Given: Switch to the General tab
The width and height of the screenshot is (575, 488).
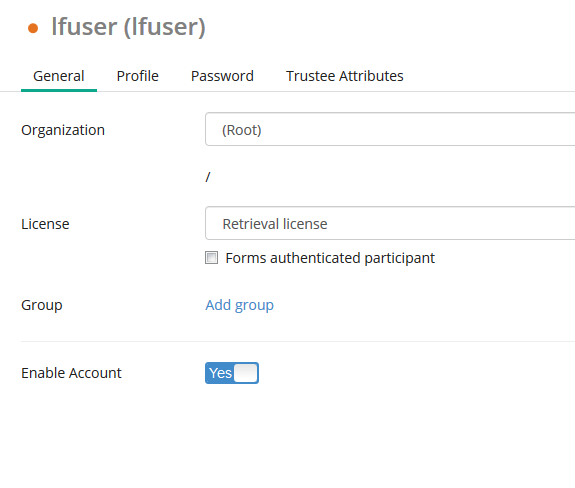Looking at the screenshot, I should [59, 76].
